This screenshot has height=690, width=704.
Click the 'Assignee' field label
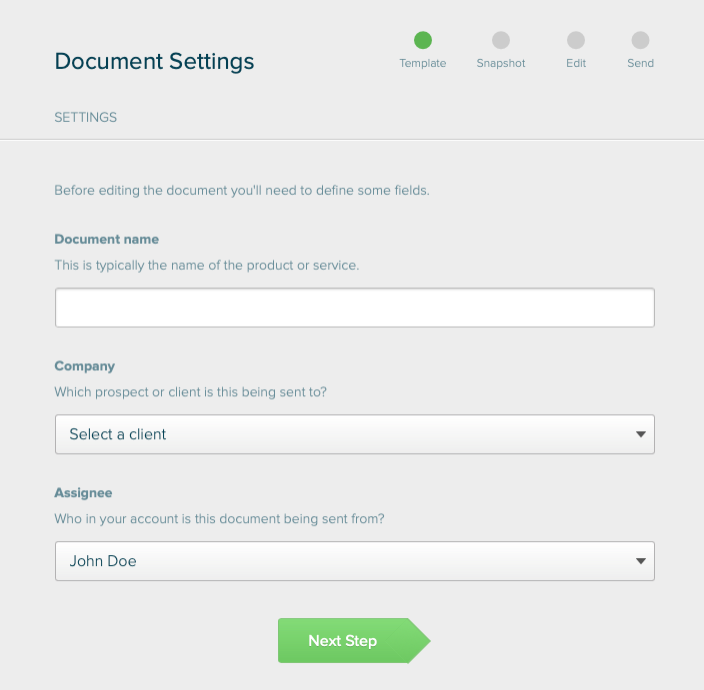click(83, 493)
